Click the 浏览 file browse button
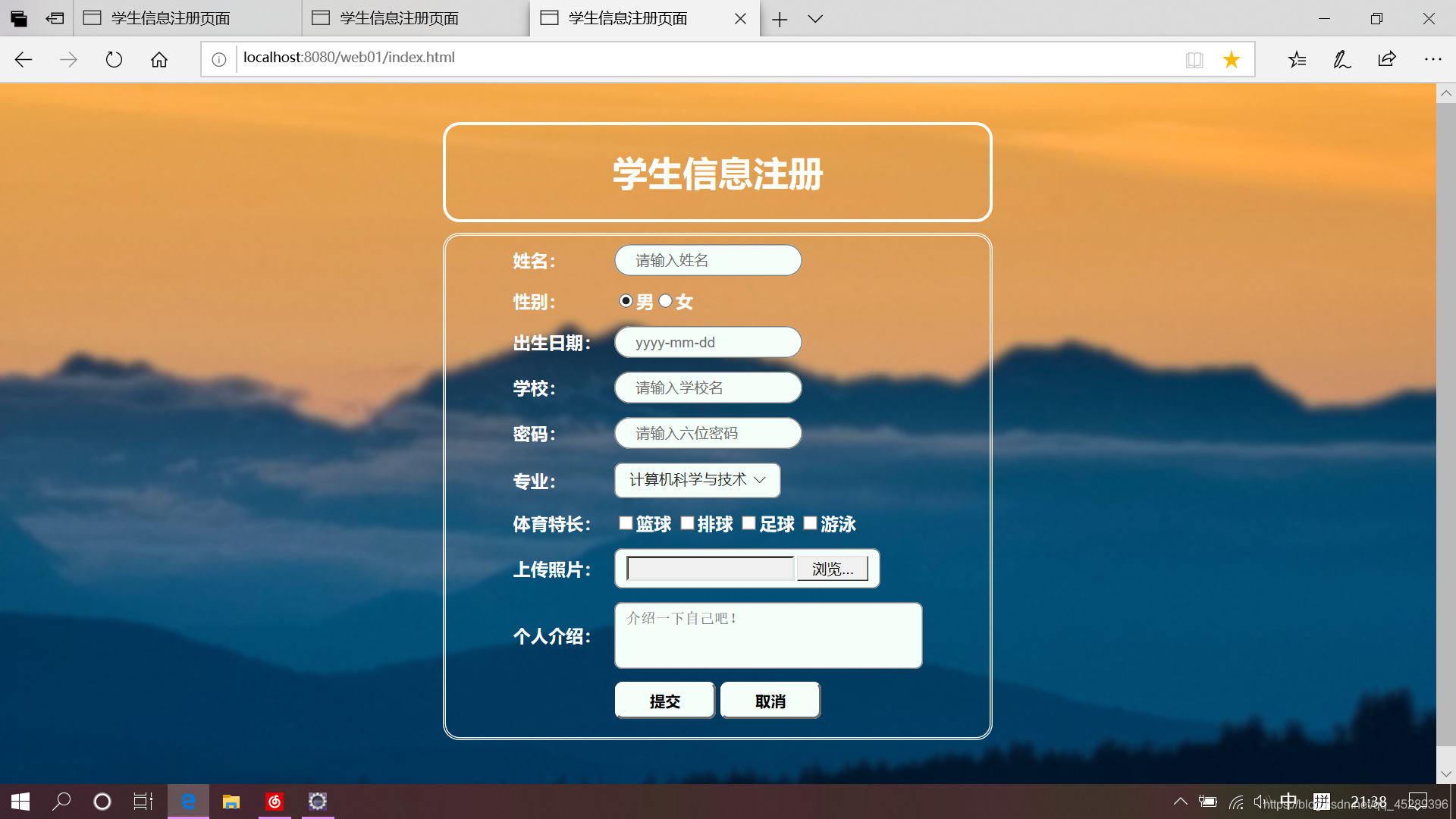 (x=833, y=568)
